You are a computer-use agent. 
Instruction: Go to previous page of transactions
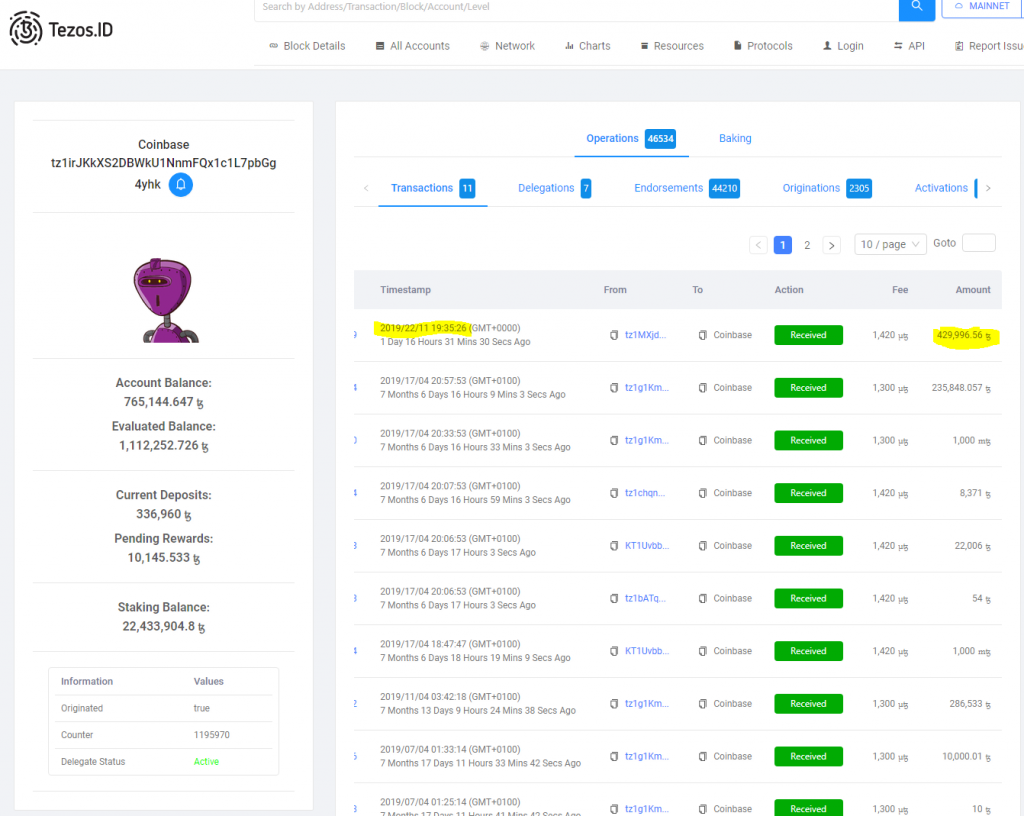(758, 245)
